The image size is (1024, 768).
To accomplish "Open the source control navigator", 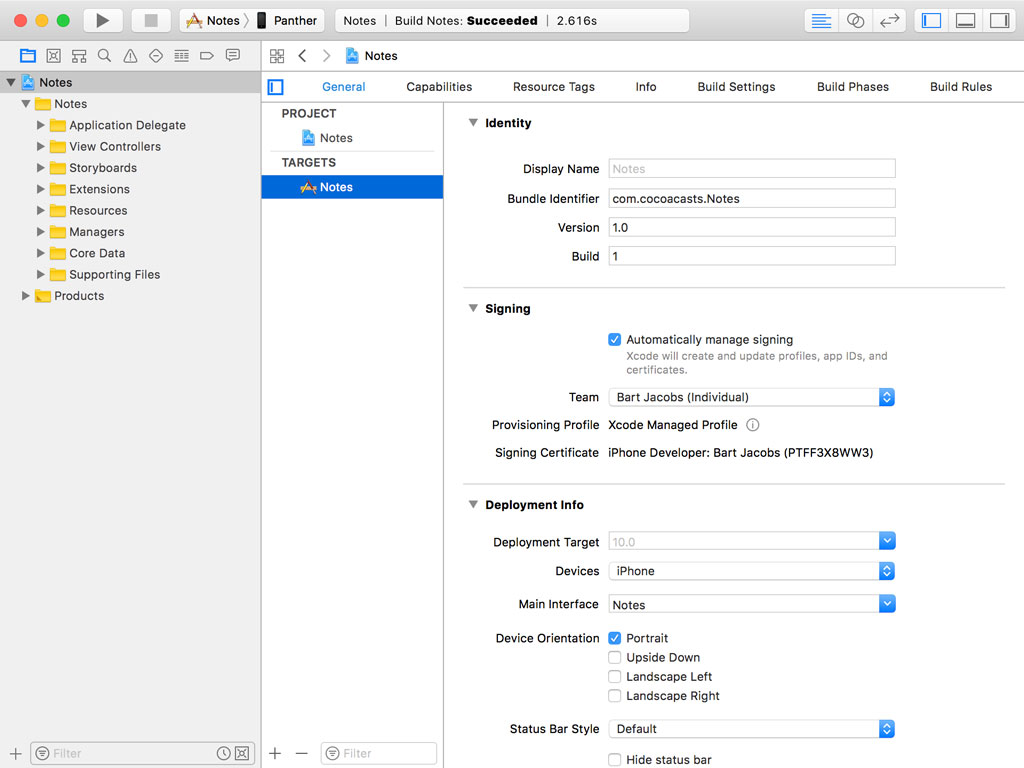I will [x=54, y=56].
